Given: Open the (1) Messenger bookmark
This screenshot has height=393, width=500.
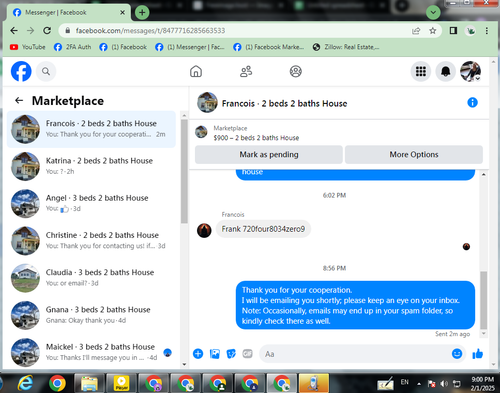Looking at the screenshot, I should [190, 47].
